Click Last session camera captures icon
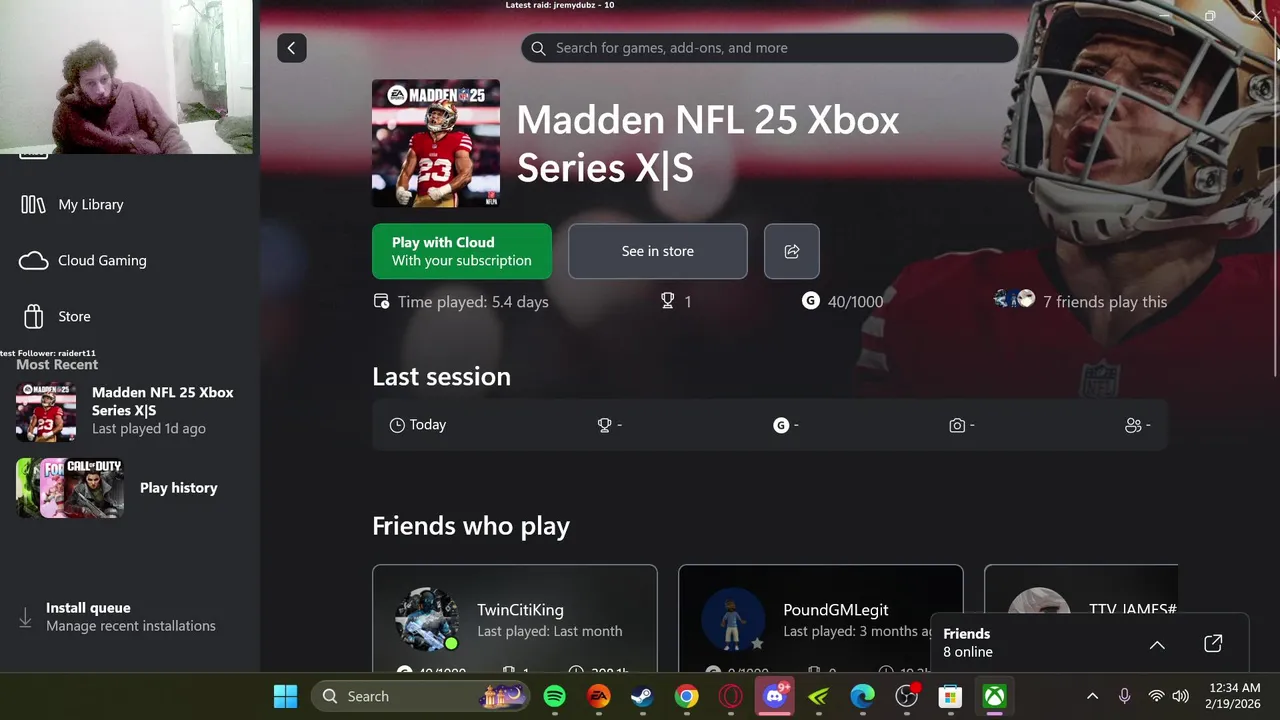 click(957, 425)
